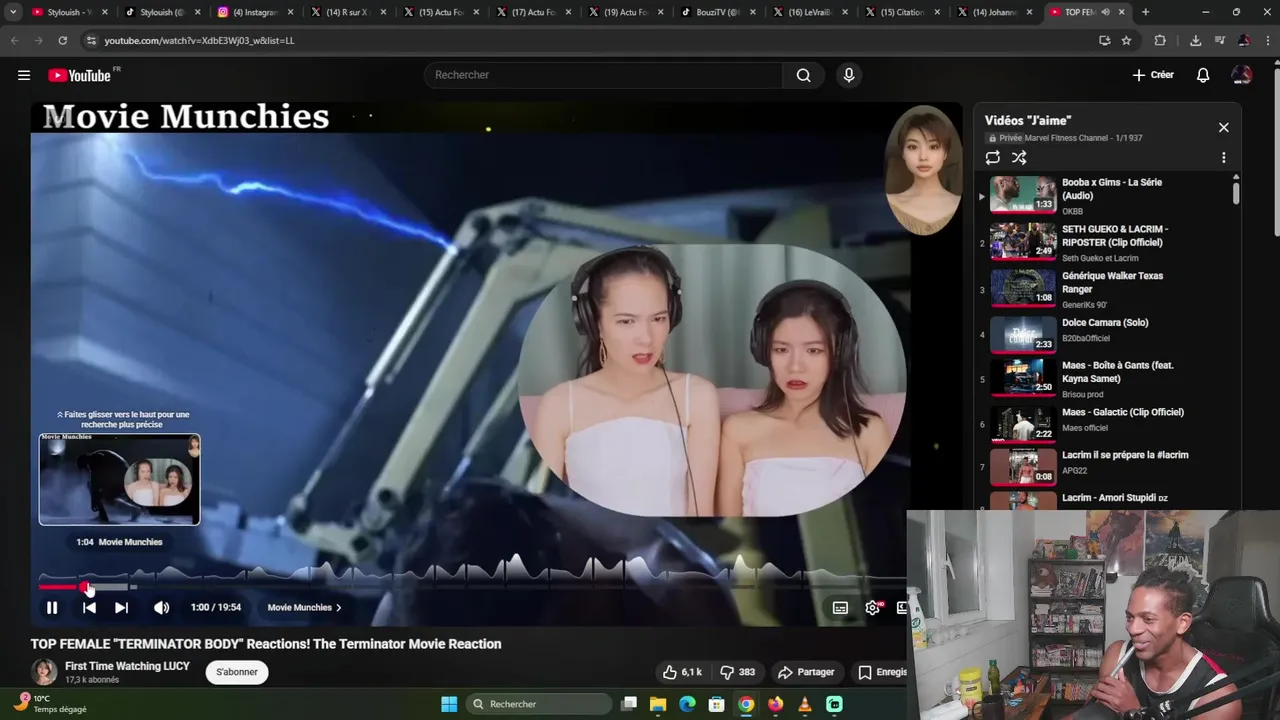
Task: Dislike the video showing 383
Action: click(x=738, y=672)
